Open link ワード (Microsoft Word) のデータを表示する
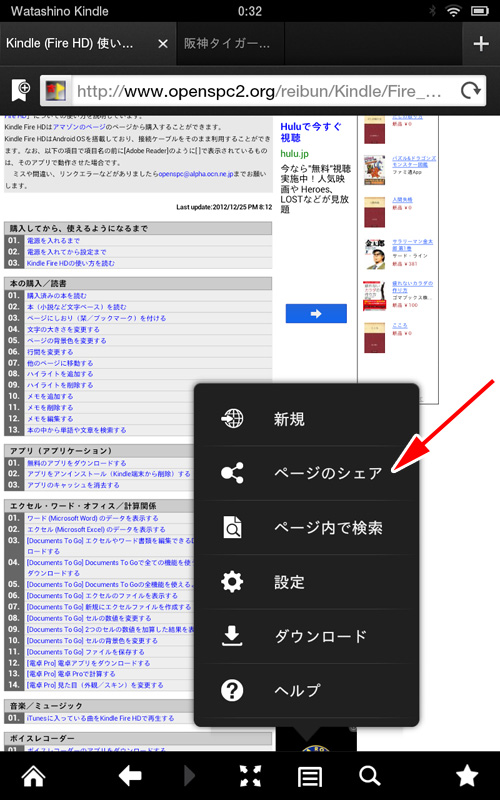Viewport: 500px width, 800px height. click(x=93, y=518)
